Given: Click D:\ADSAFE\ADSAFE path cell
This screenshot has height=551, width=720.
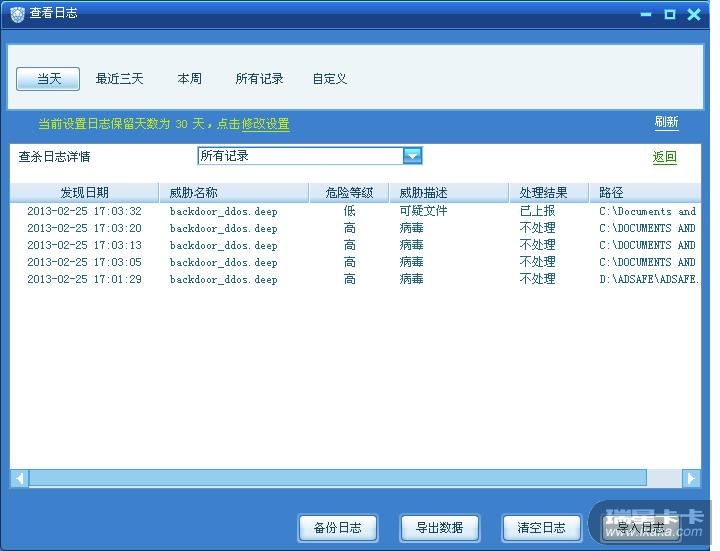Looking at the screenshot, I should click(x=649, y=279).
